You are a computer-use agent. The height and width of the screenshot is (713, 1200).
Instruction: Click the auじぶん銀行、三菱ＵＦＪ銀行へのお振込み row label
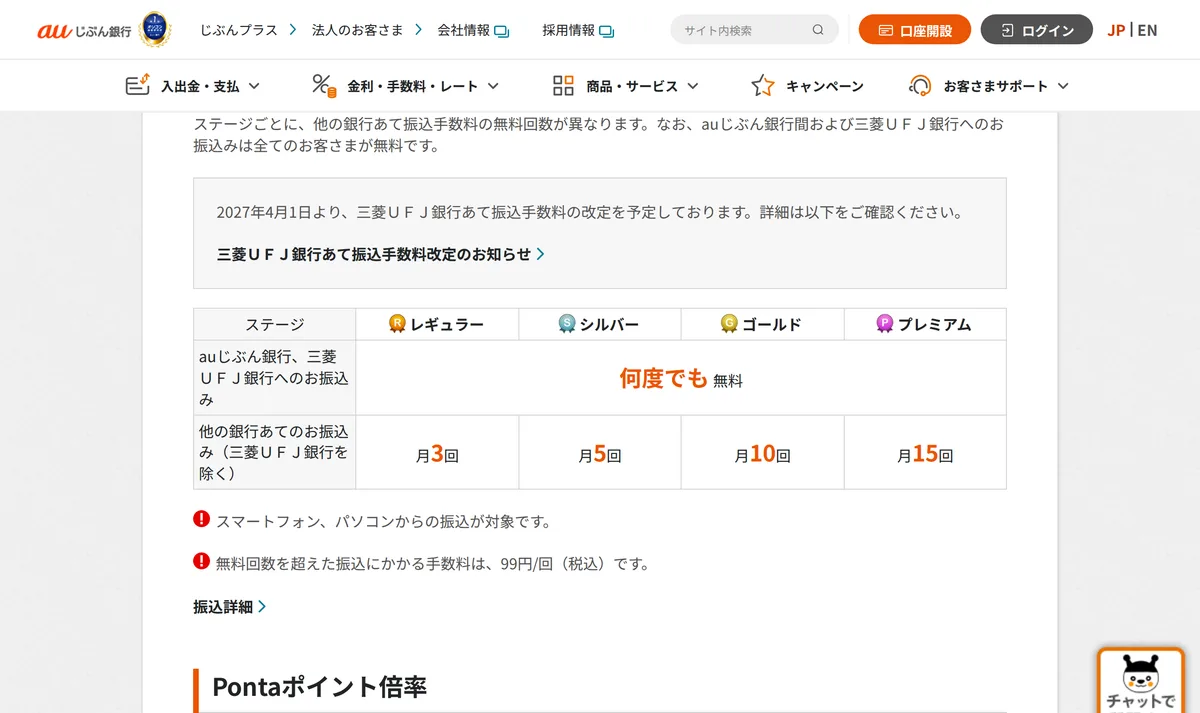(x=275, y=378)
